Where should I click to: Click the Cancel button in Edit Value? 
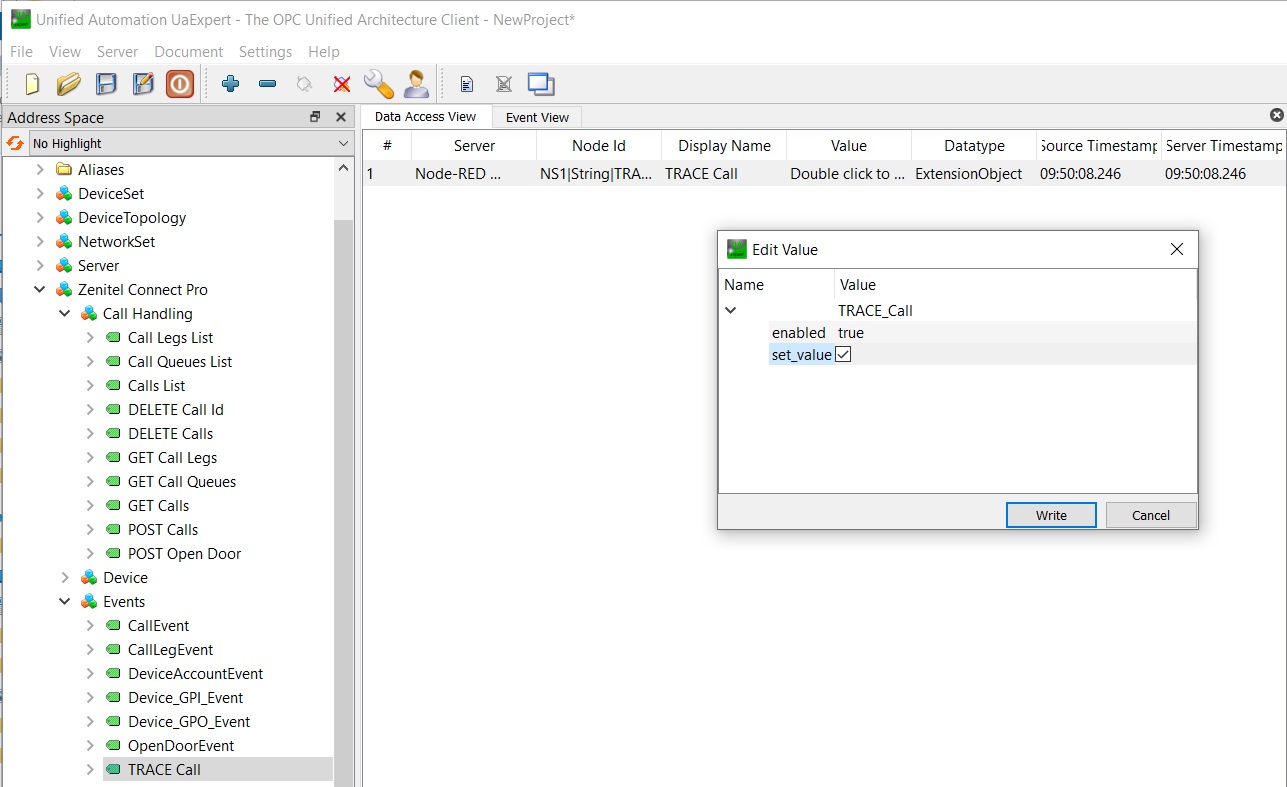pos(1150,515)
